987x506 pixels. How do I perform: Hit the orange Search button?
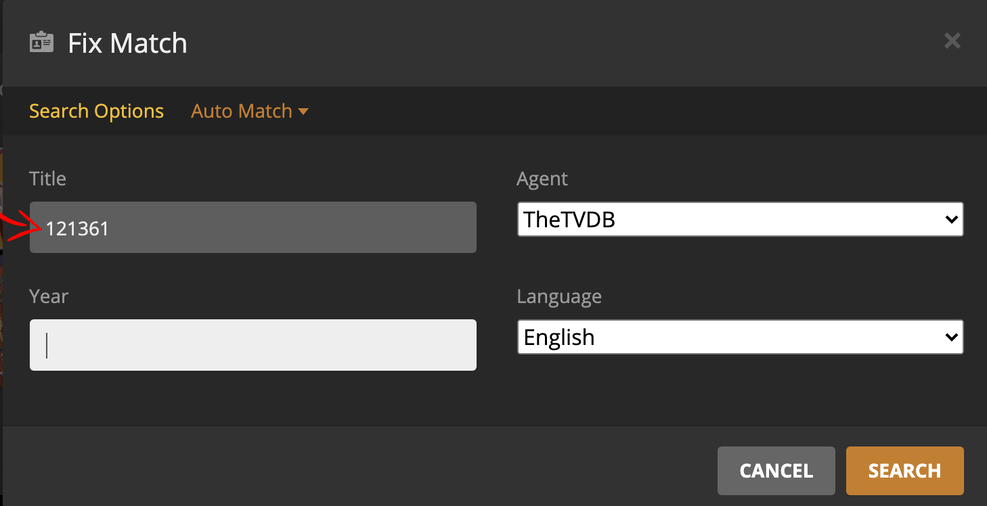point(904,471)
